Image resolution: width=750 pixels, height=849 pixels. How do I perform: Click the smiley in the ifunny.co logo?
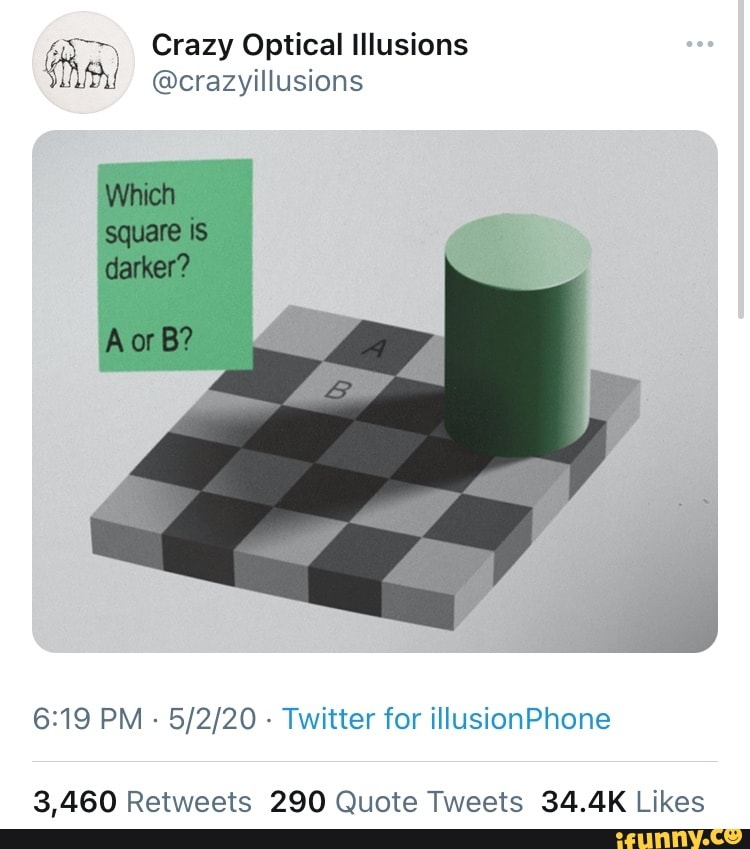click(x=733, y=837)
